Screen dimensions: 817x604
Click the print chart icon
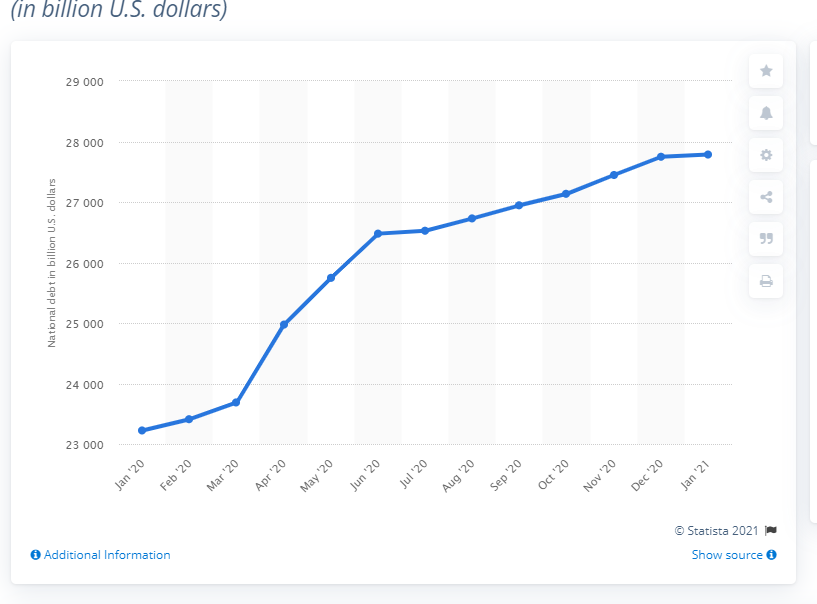pos(766,281)
